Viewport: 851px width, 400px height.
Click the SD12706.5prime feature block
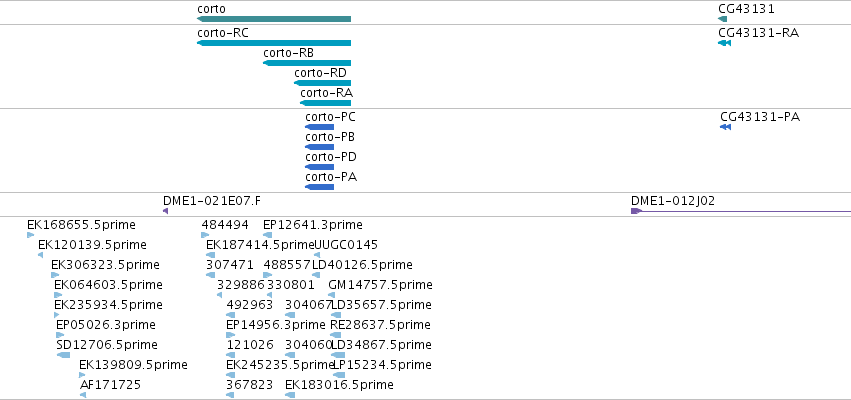point(63,355)
